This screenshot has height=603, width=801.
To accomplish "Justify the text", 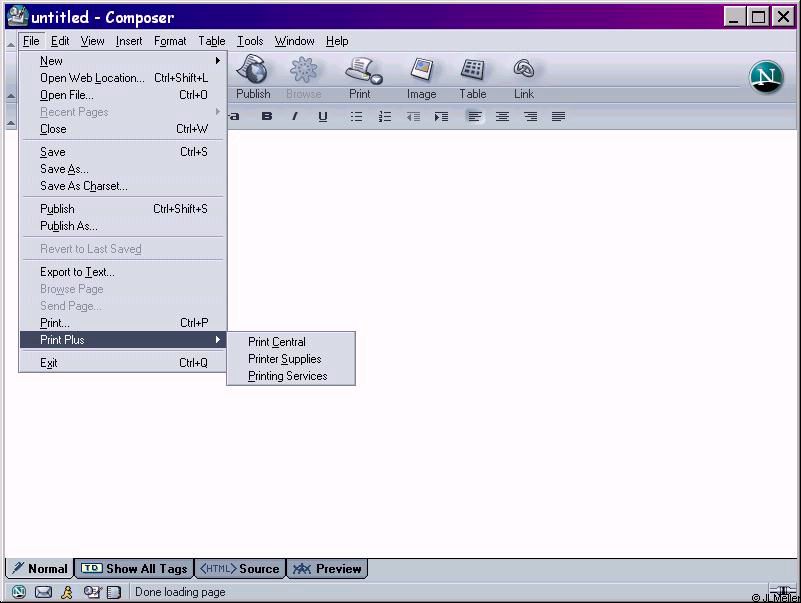I will coord(558,117).
